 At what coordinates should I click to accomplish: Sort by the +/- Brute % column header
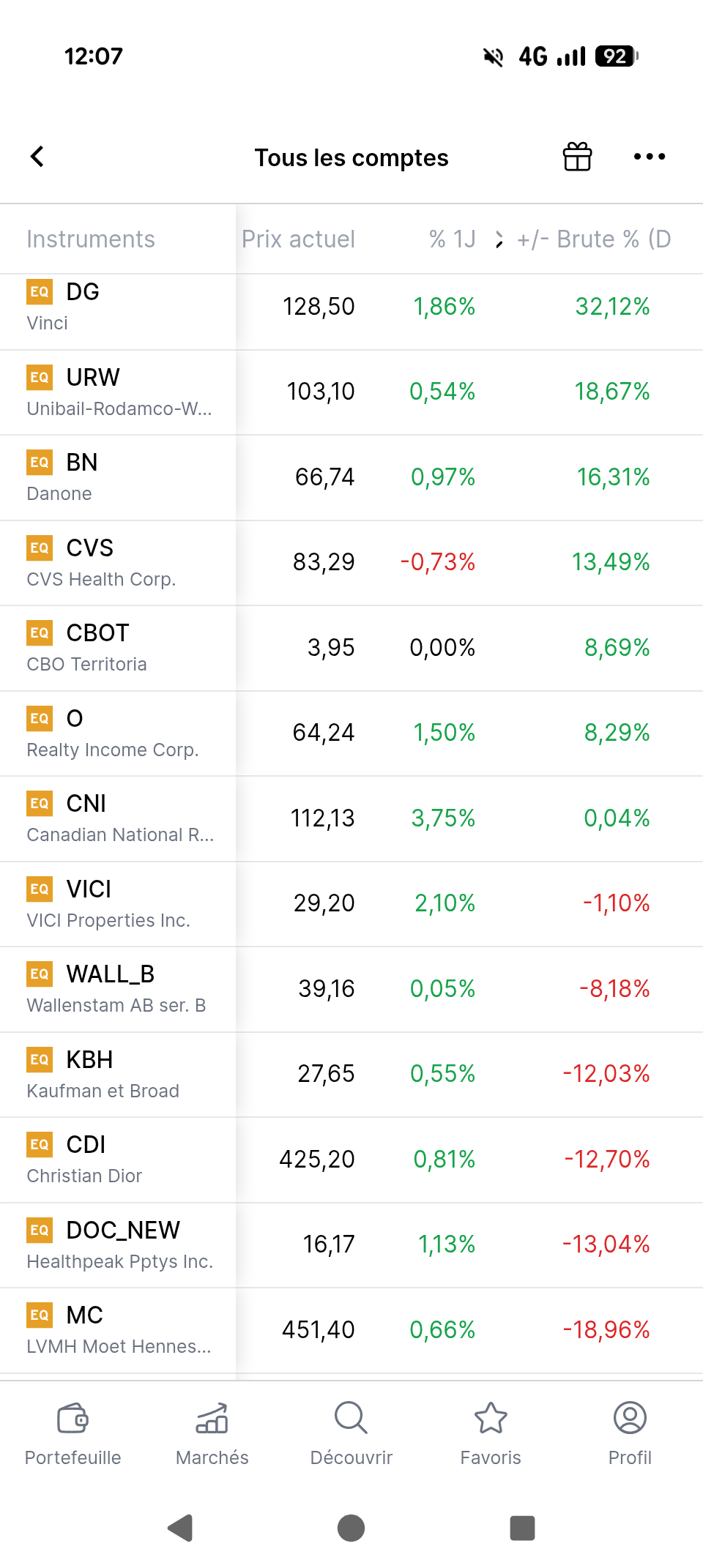pos(594,239)
